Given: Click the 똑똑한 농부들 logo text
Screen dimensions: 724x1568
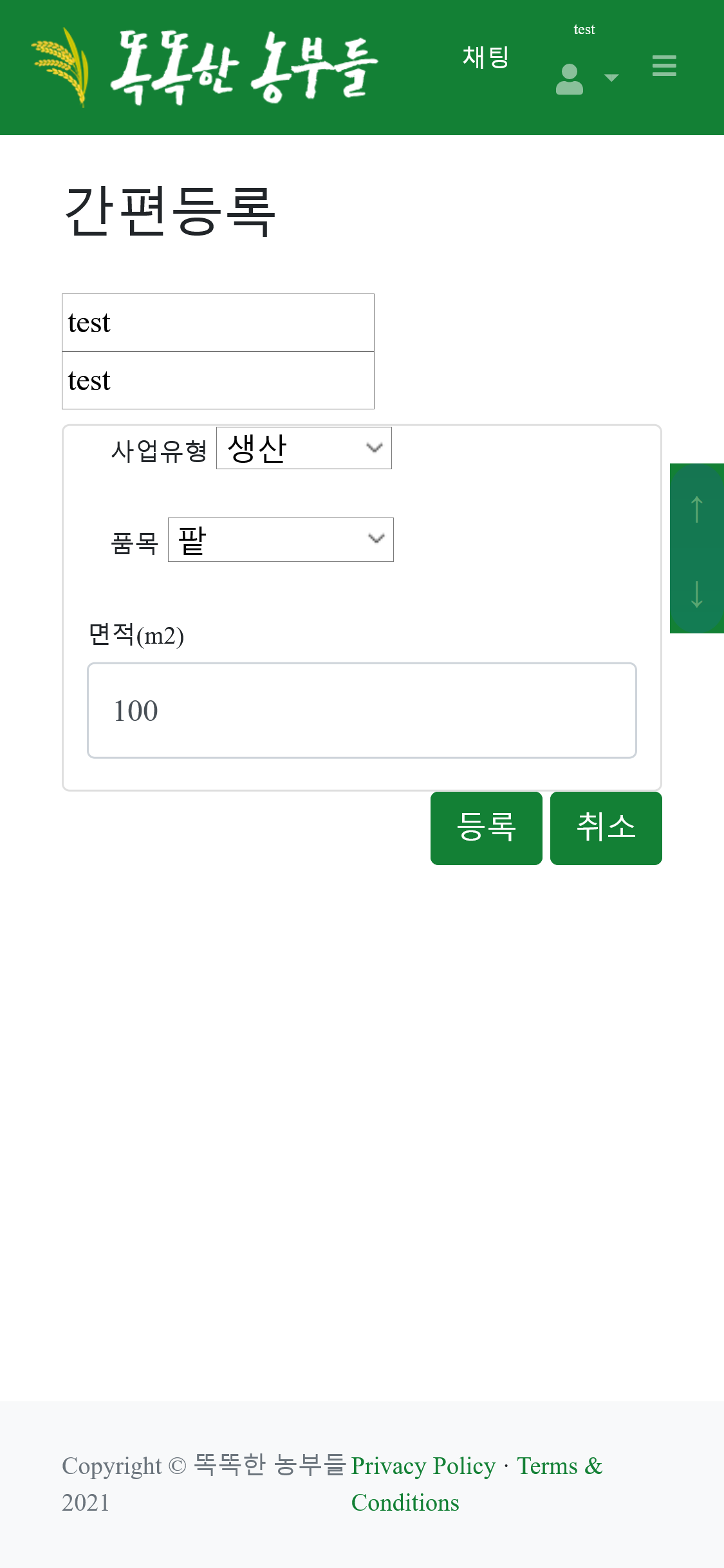Looking at the screenshot, I should [243, 67].
